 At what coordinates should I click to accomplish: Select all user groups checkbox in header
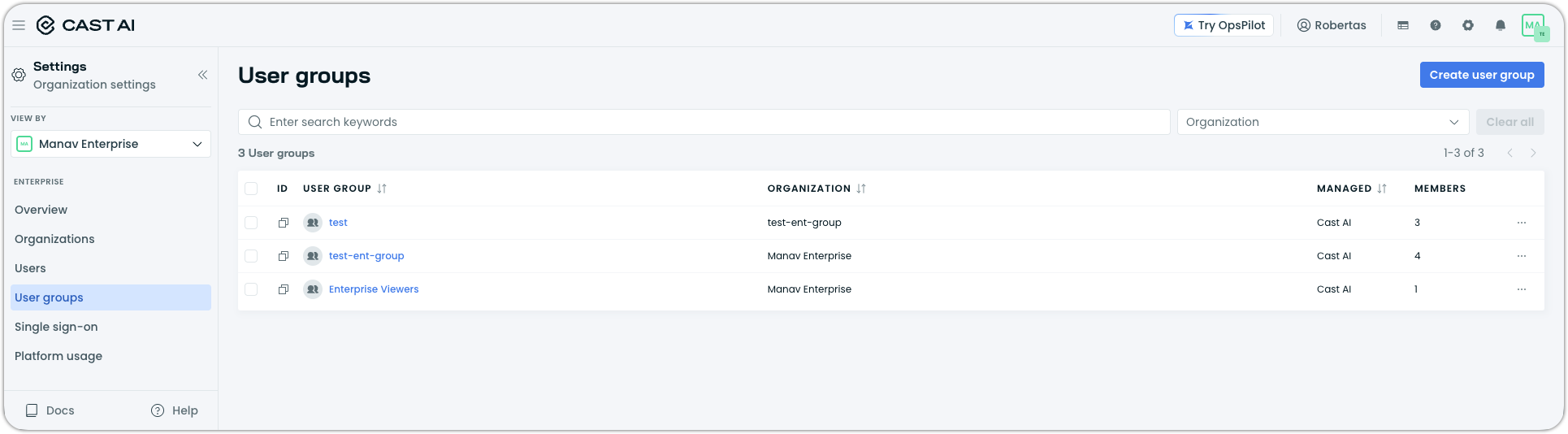point(251,189)
